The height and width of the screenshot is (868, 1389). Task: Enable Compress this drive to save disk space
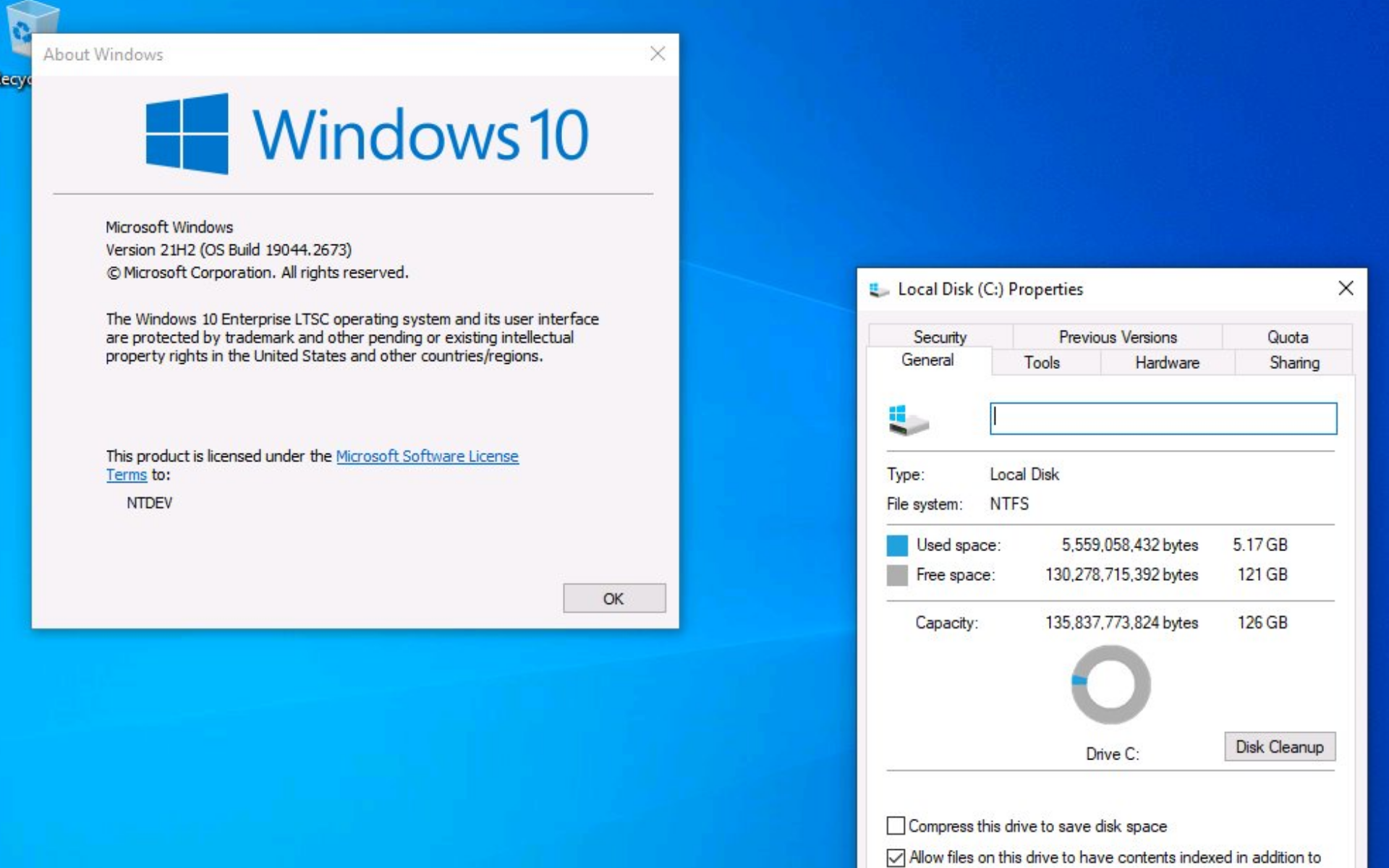coord(896,825)
